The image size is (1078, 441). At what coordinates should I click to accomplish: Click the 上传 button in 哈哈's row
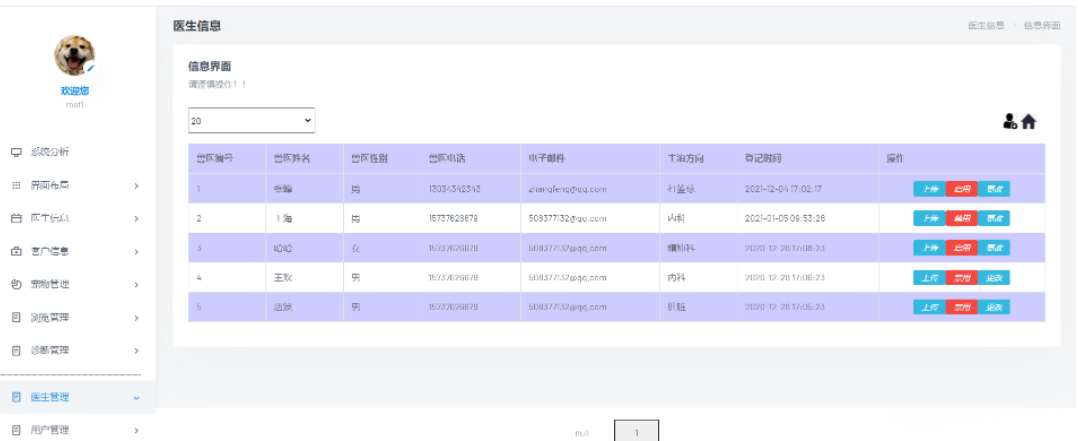[x=930, y=248]
